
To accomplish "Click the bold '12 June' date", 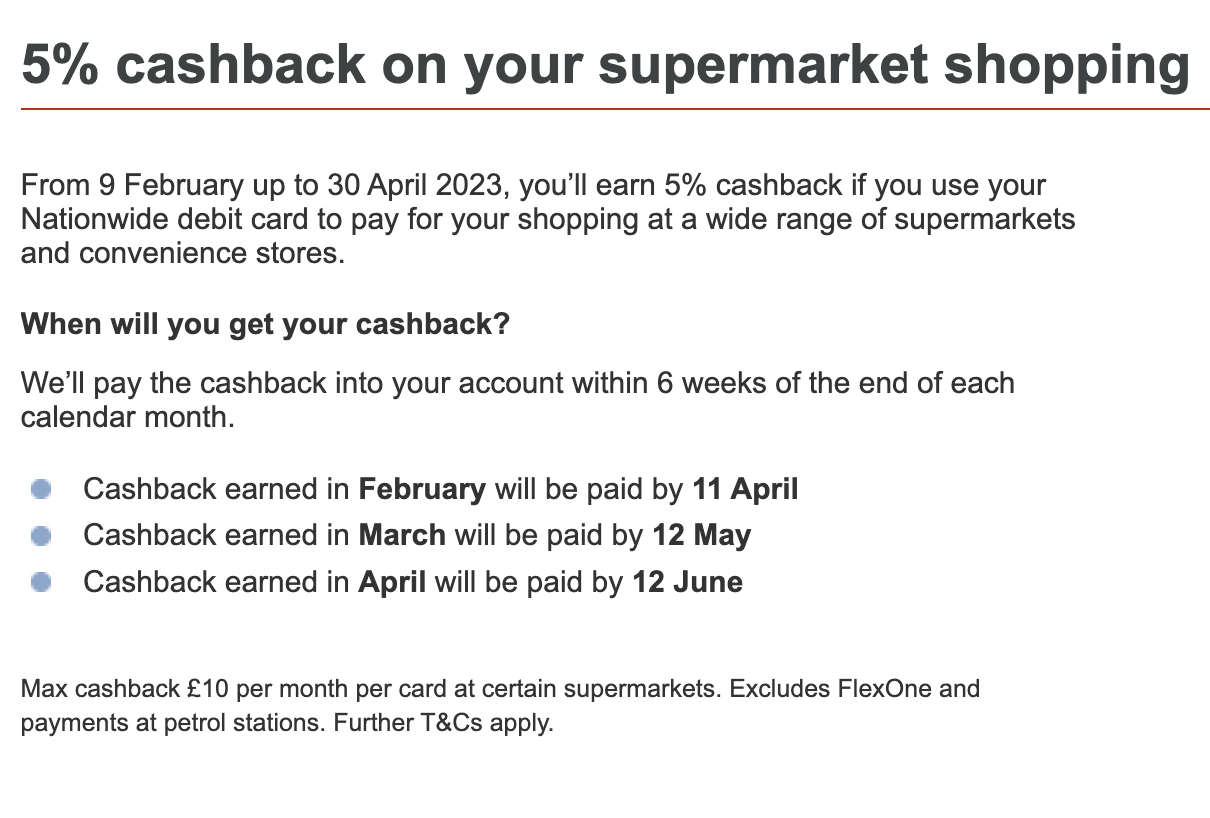I will point(687,582).
